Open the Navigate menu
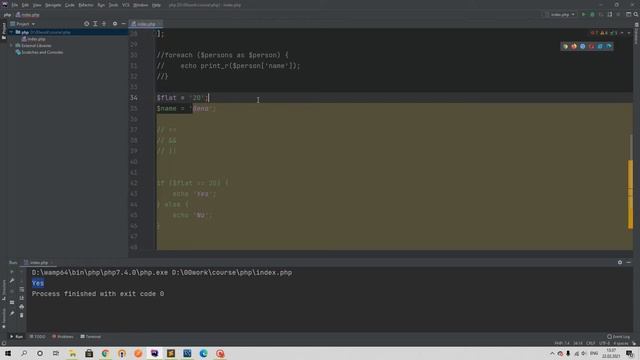The height and width of the screenshot is (360, 640). click(x=53, y=5)
